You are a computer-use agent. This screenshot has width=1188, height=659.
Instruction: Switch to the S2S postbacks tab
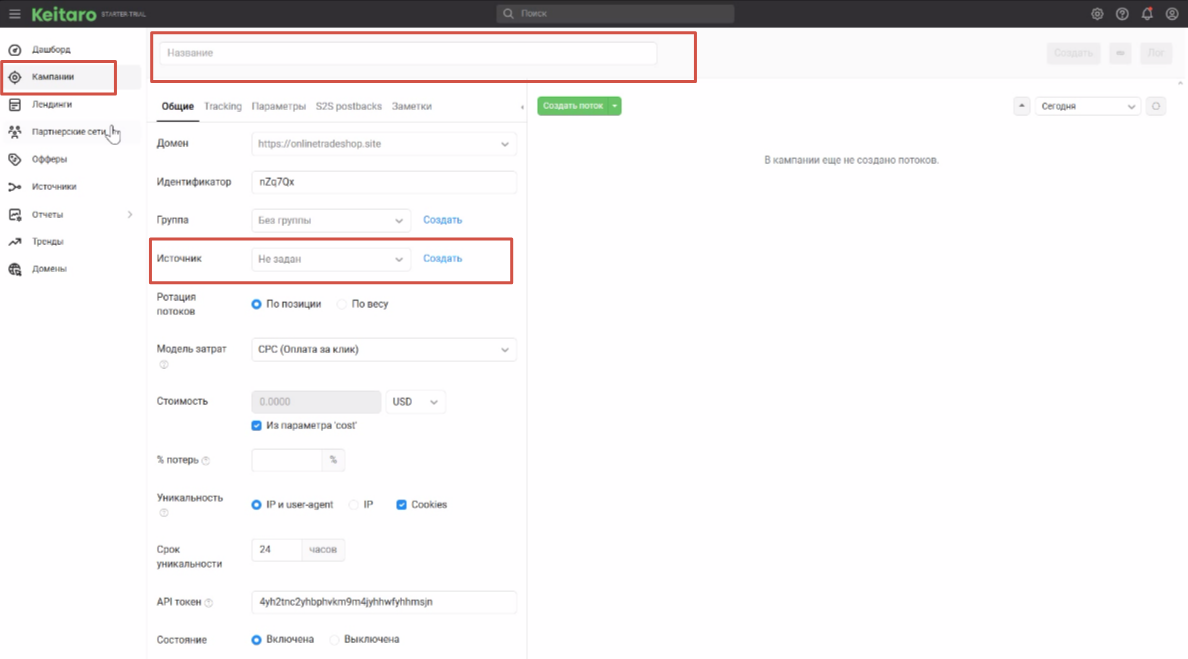pos(349,106)
